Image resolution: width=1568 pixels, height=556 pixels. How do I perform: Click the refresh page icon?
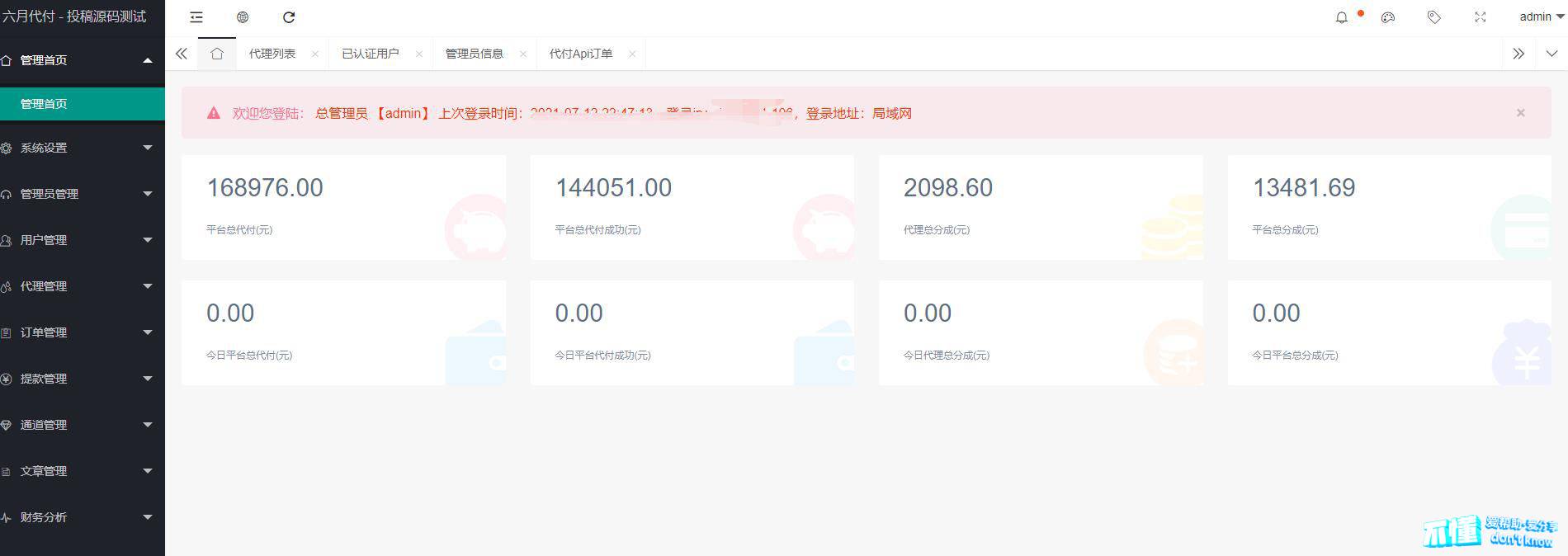289,17
